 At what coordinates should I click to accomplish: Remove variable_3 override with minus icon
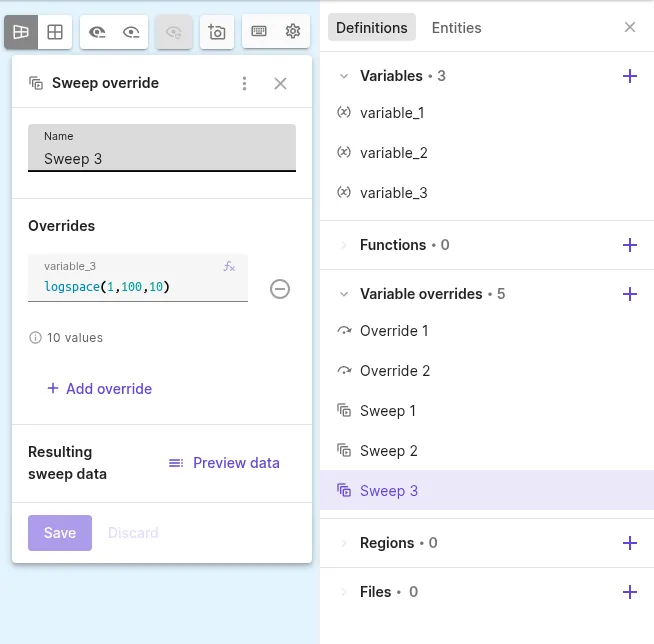point(279,289)
